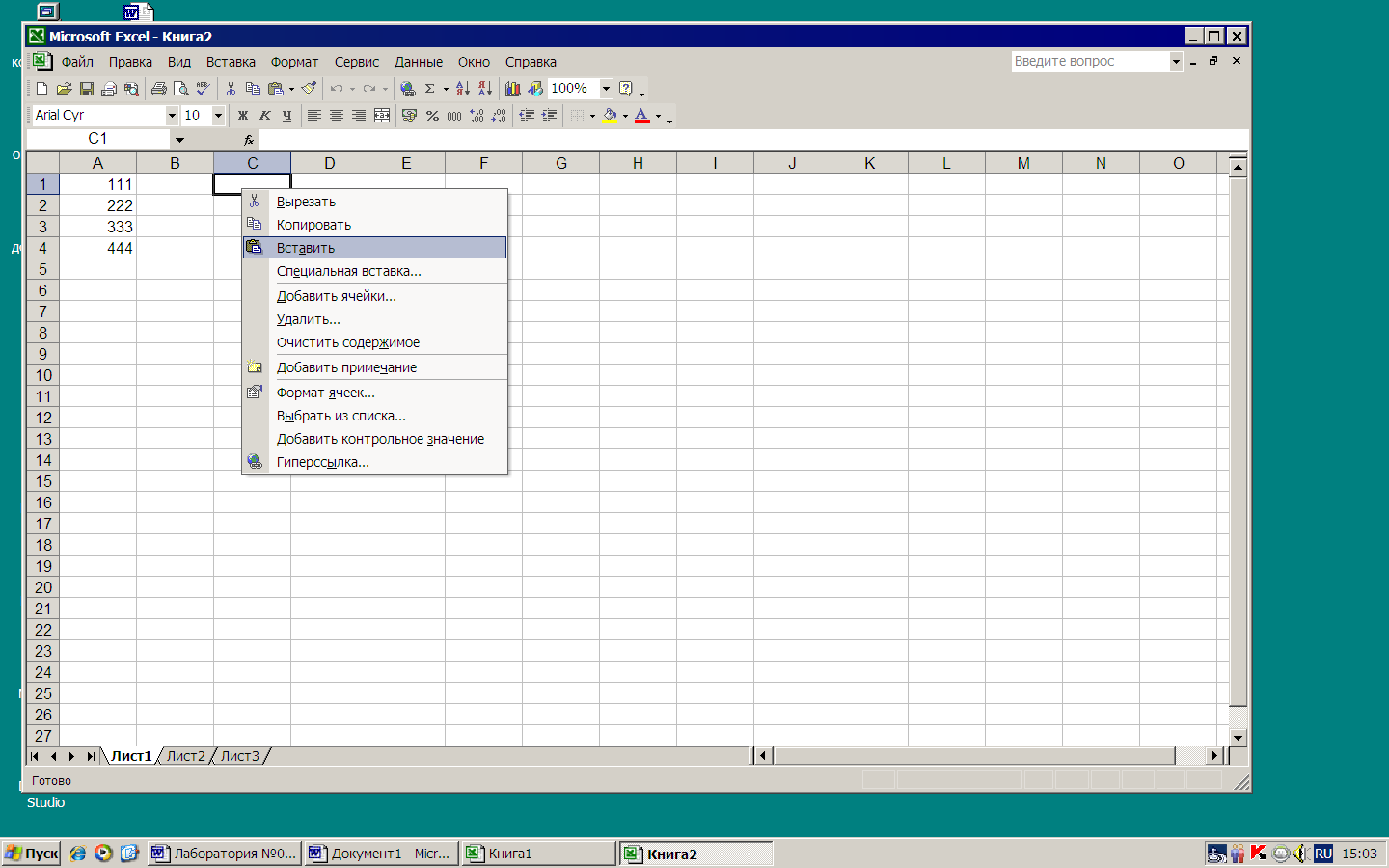Click the Введите вопрос help field
1389x868 pixels.
(1090, 61)
